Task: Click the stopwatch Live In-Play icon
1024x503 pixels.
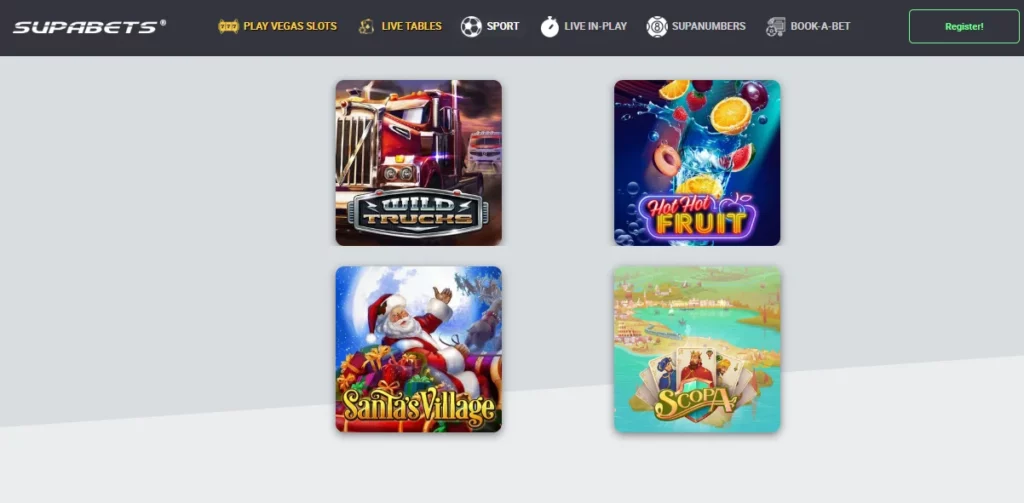Action: (x=550, y=27)
